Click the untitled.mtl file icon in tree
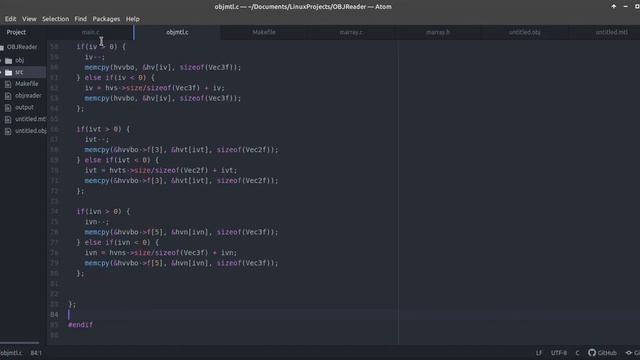 coord(8,120)
